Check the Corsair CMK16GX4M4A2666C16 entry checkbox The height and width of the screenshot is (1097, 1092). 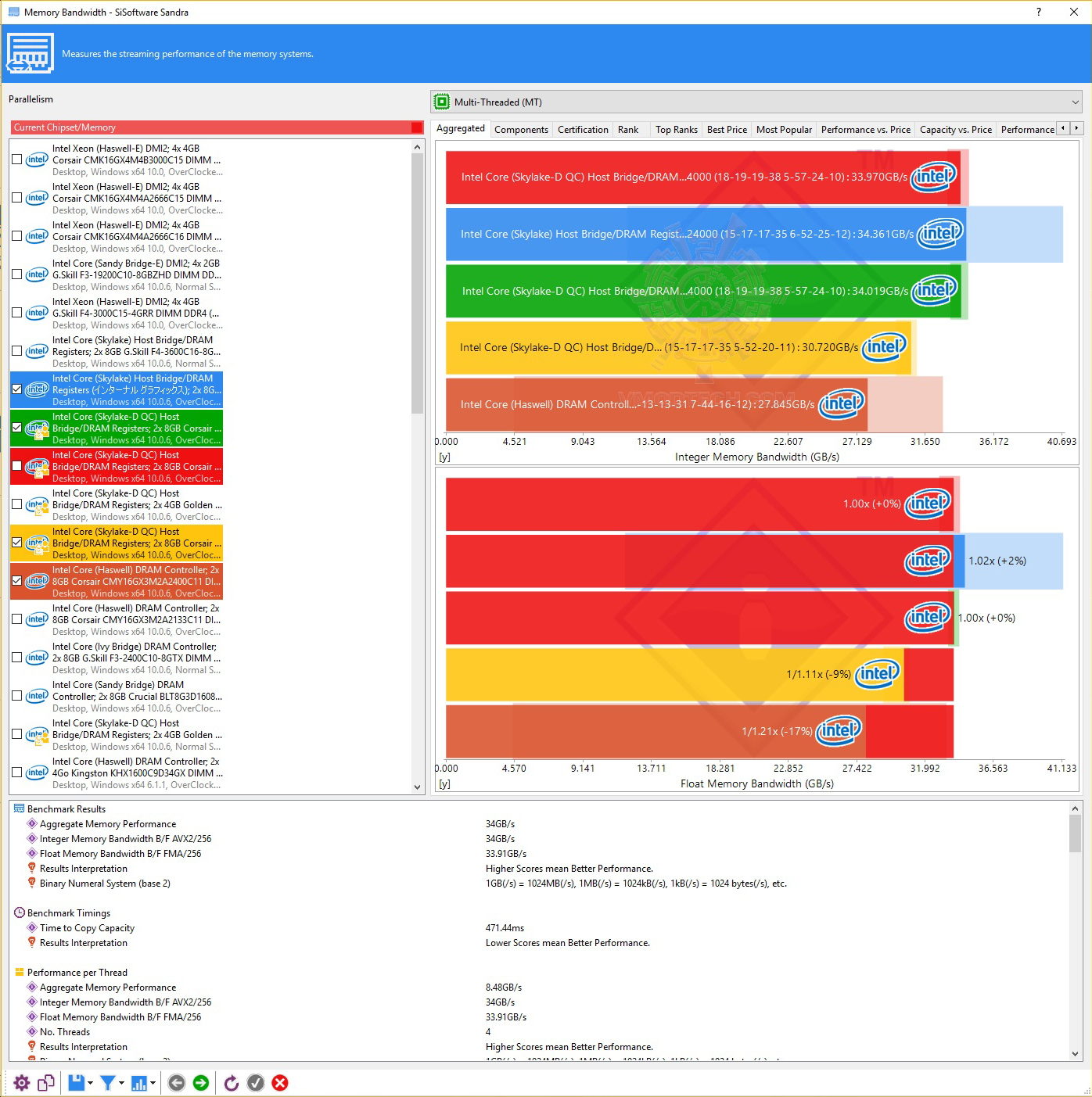17,236
